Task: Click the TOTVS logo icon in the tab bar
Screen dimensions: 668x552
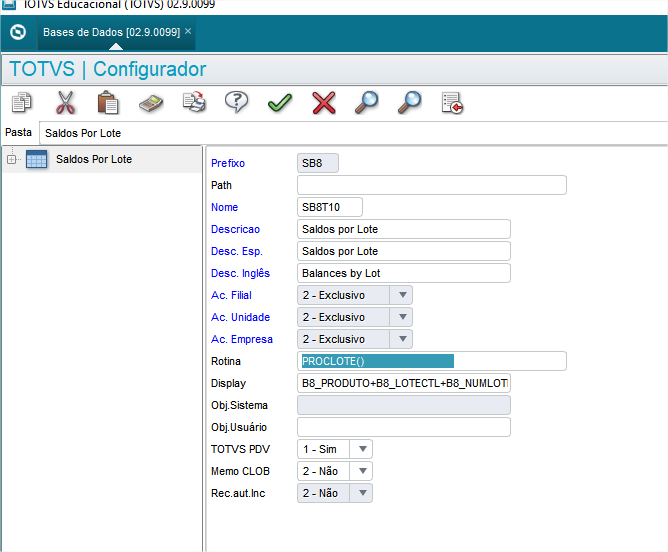Action: pyautogui.click(x=18, y=32)
